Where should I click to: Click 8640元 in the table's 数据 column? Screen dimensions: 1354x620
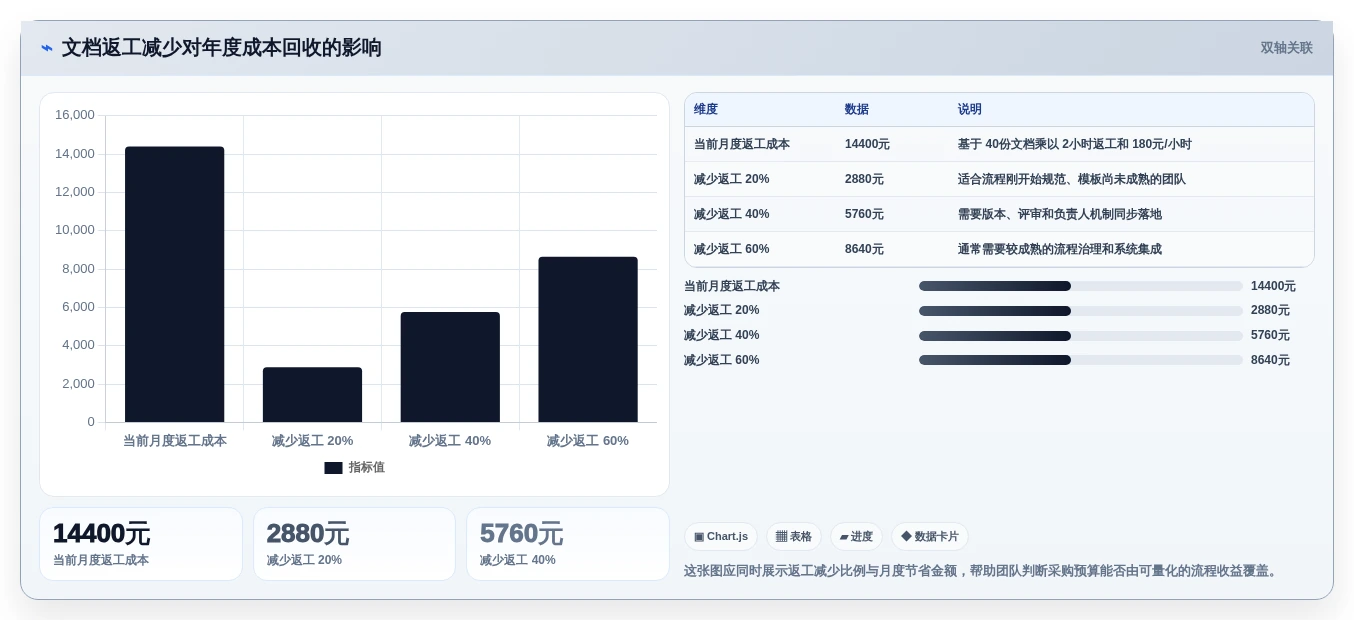[864, 249]
